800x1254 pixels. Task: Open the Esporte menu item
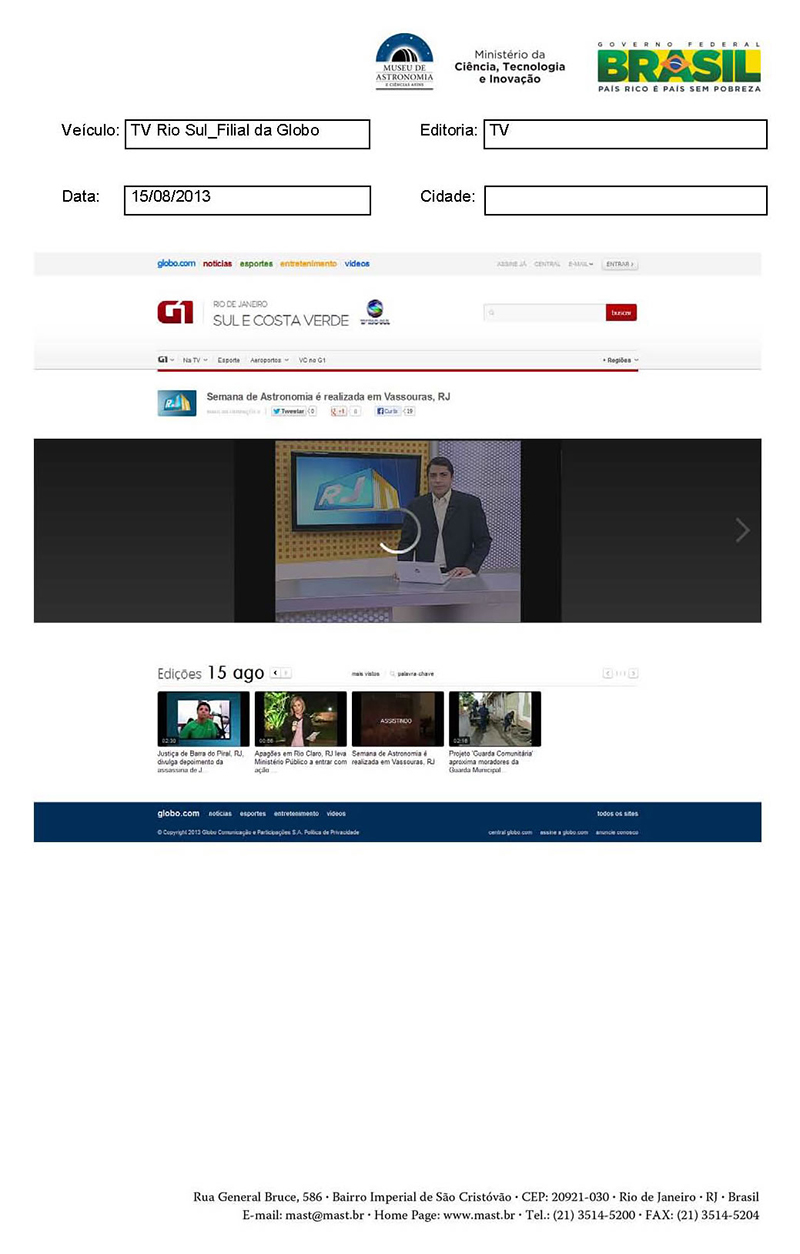click(229, 359)
